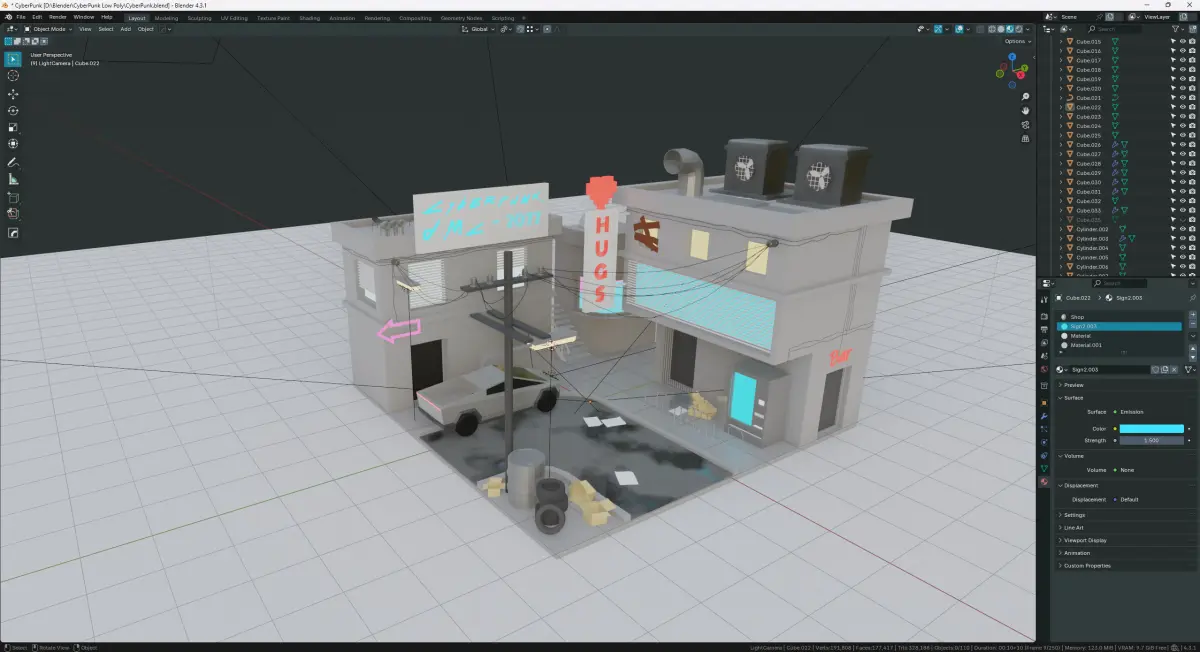Click the cyan emission Color swatch
This screenshot has width=1200, height=652.
pyautogui.click(x=1151, y=428)
